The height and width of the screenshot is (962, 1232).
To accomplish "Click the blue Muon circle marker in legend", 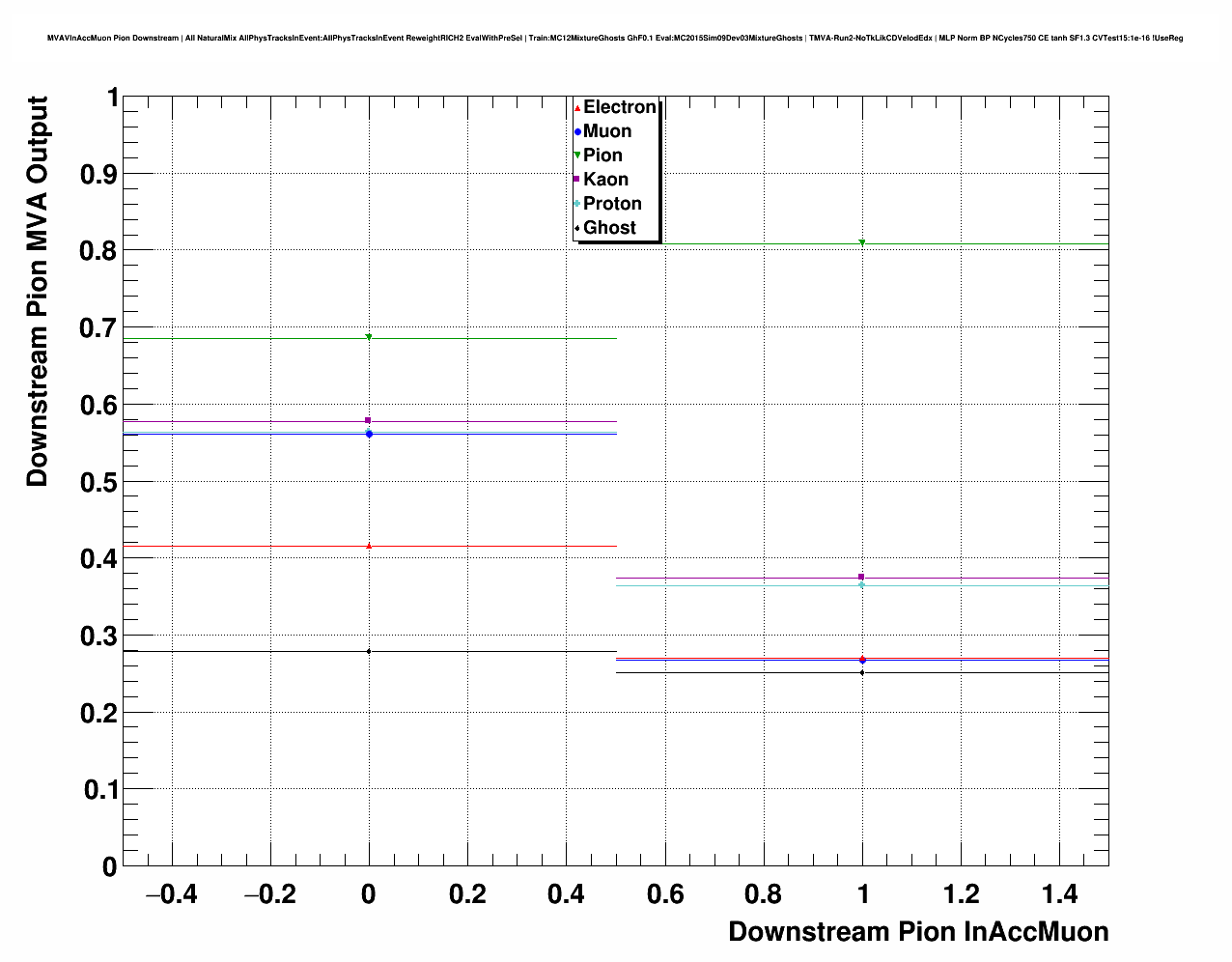I will pyautogui.click(x=577, y=131).
